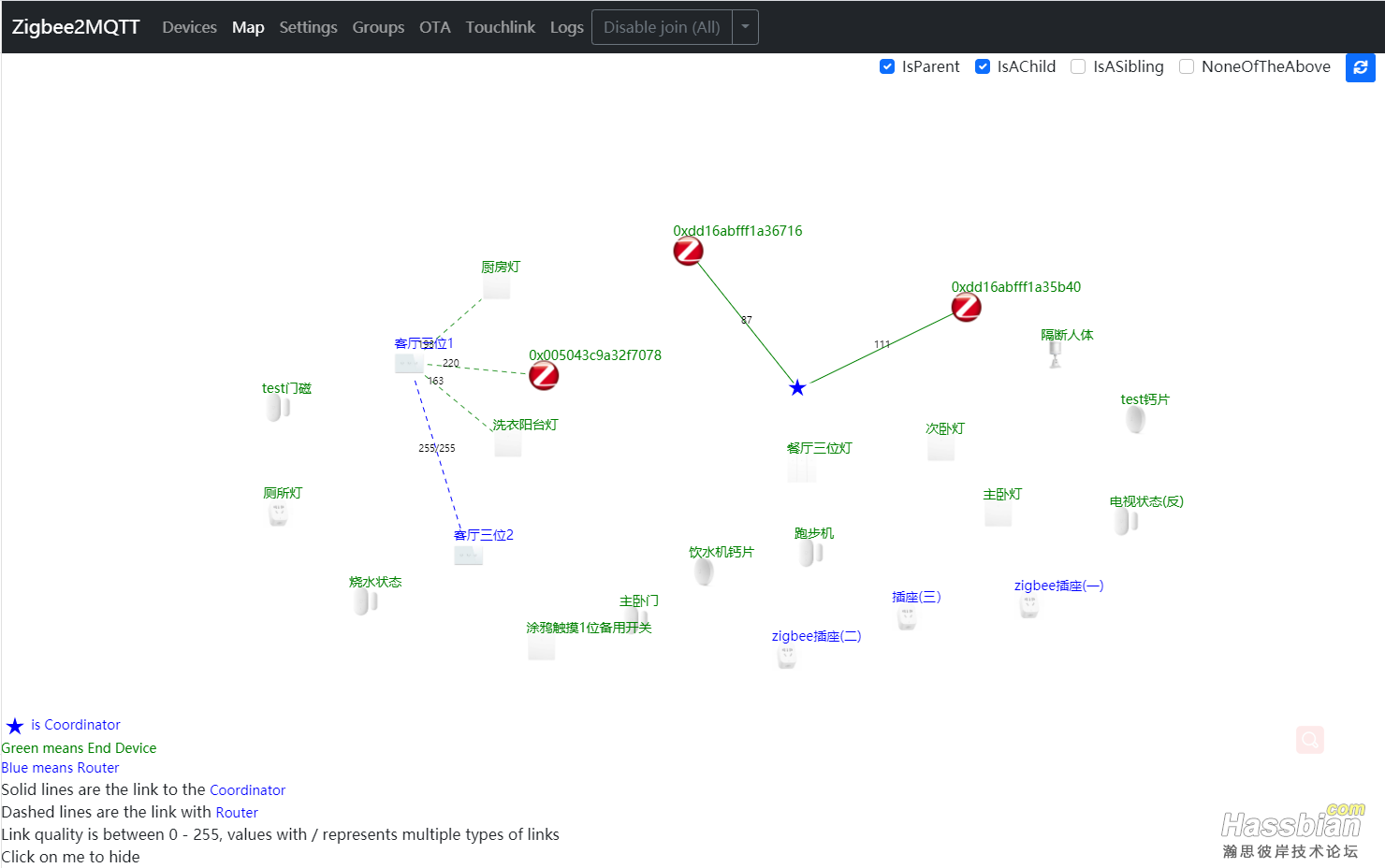Click the 饮水机钙片 sensor icon
Image resolution: width=1385 pixels, height=868 pixels.
pyautogui.click(x=705, y=571)
